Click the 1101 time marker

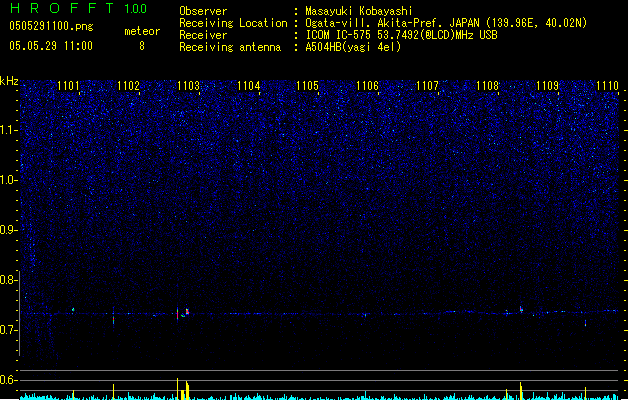(x=69, y=86)
